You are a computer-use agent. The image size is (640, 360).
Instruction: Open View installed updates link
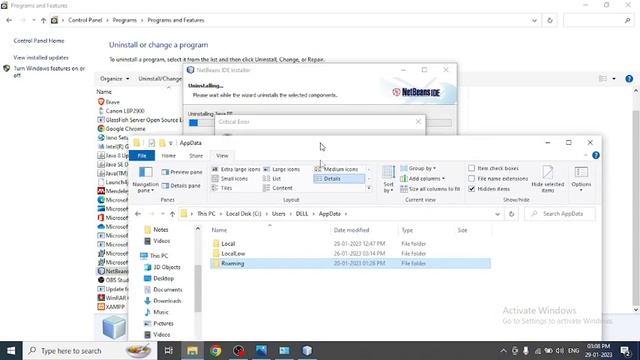point(41,58)
